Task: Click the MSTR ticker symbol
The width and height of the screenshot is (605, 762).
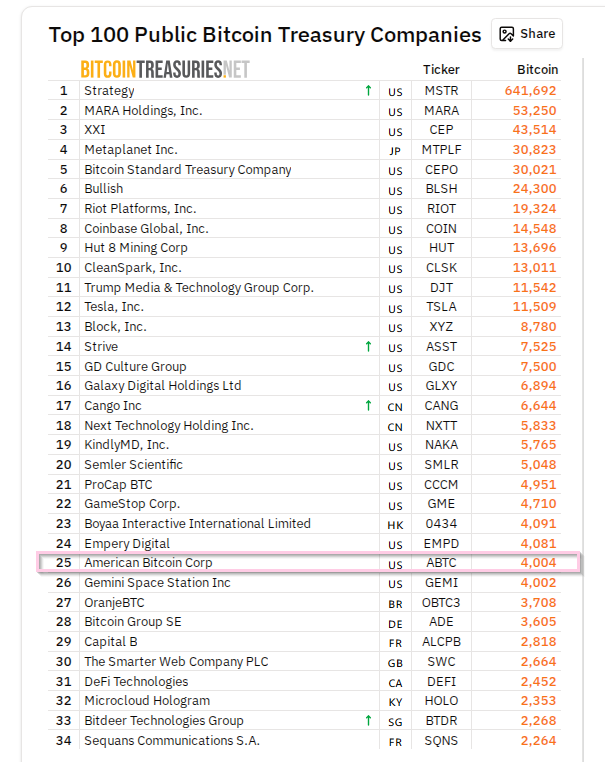Action: [441, 91]
